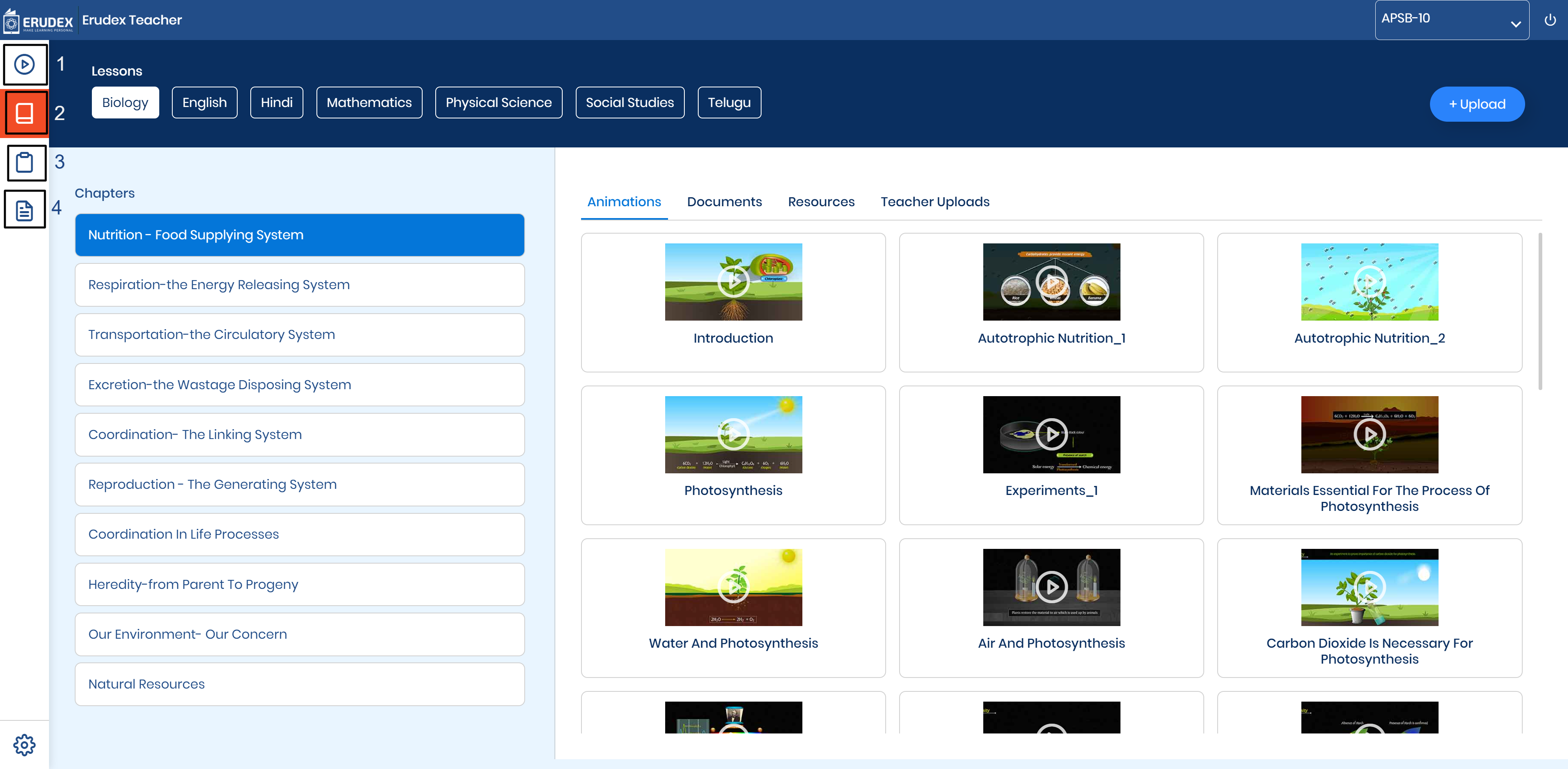Open Respiration-the Energy Releasing System chapter

click(x=299, y=285)
